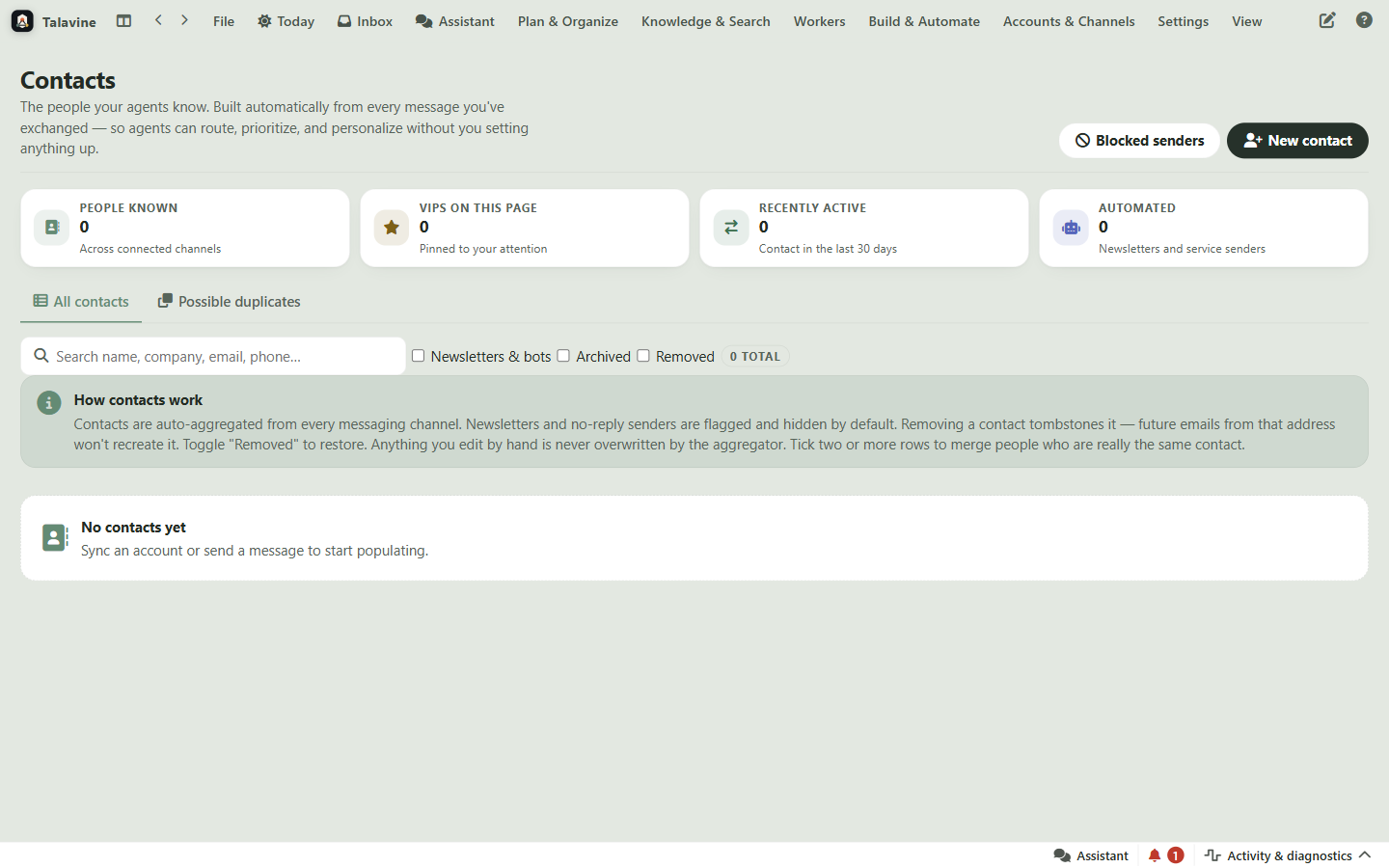Open the help question mark icon
This screenshot has width=1389, height=868.
1364,20
